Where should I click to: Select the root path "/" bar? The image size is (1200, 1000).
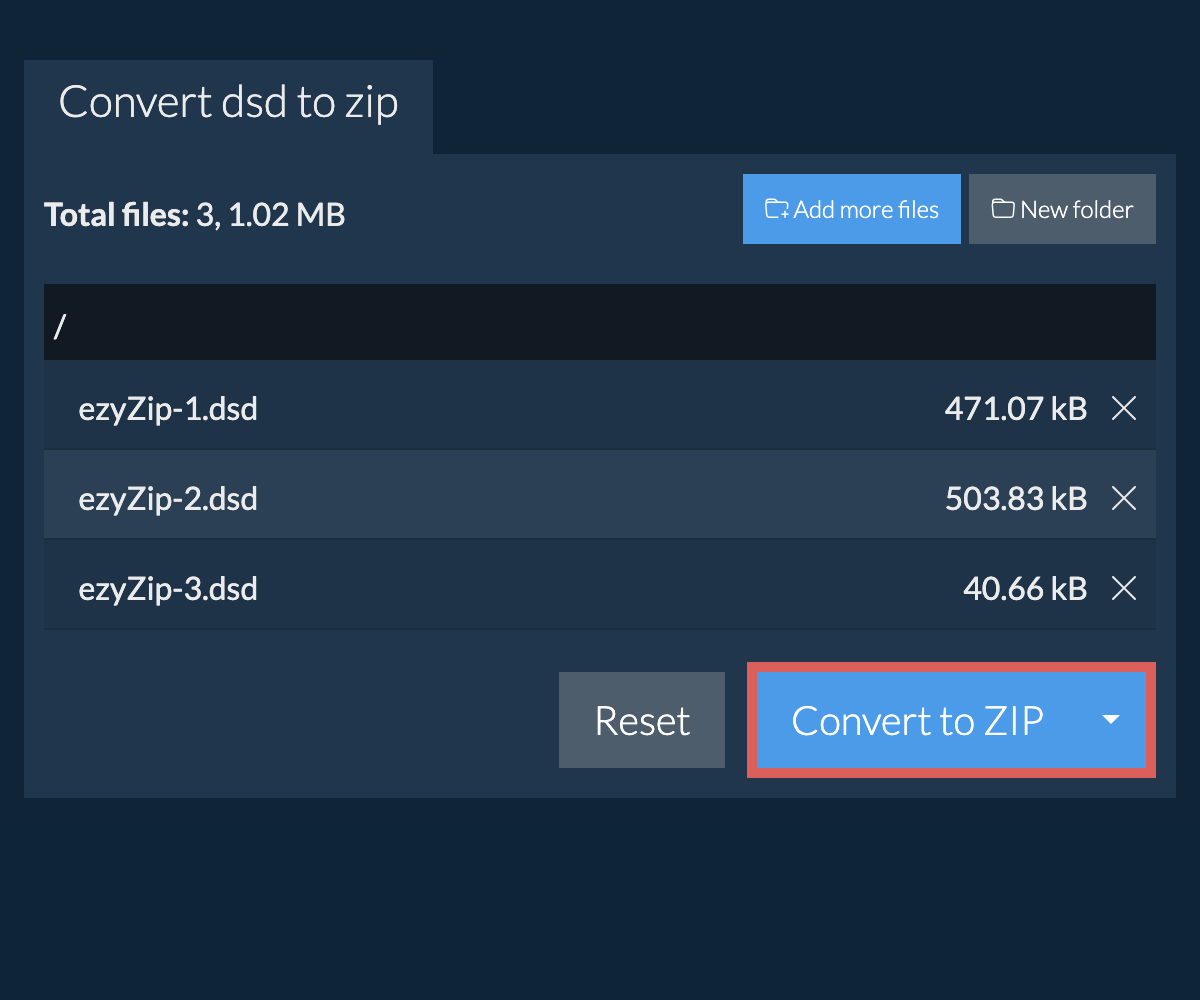(600, 323)
